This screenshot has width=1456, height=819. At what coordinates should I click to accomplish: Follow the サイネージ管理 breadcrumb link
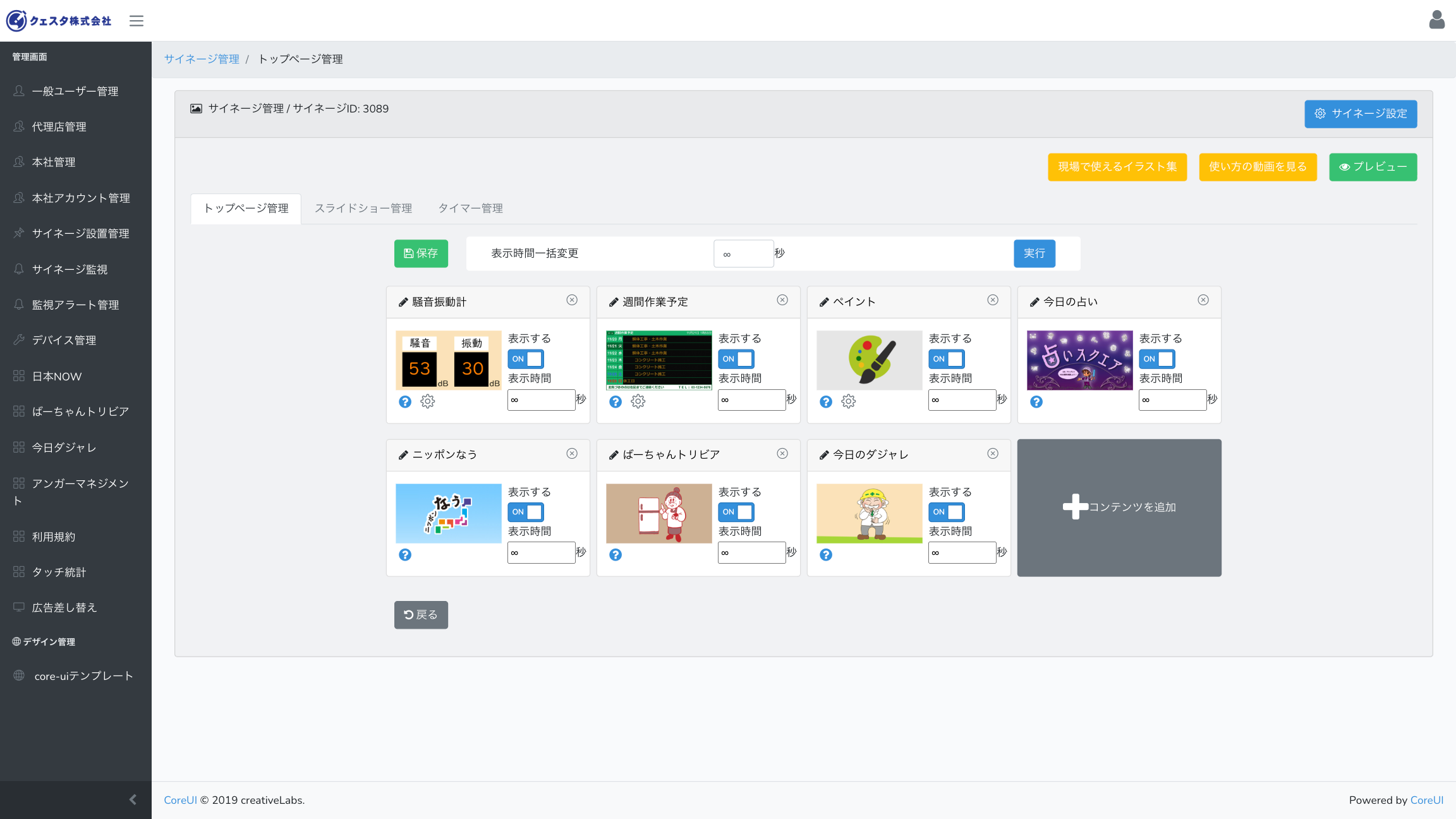tap(202, 59)
